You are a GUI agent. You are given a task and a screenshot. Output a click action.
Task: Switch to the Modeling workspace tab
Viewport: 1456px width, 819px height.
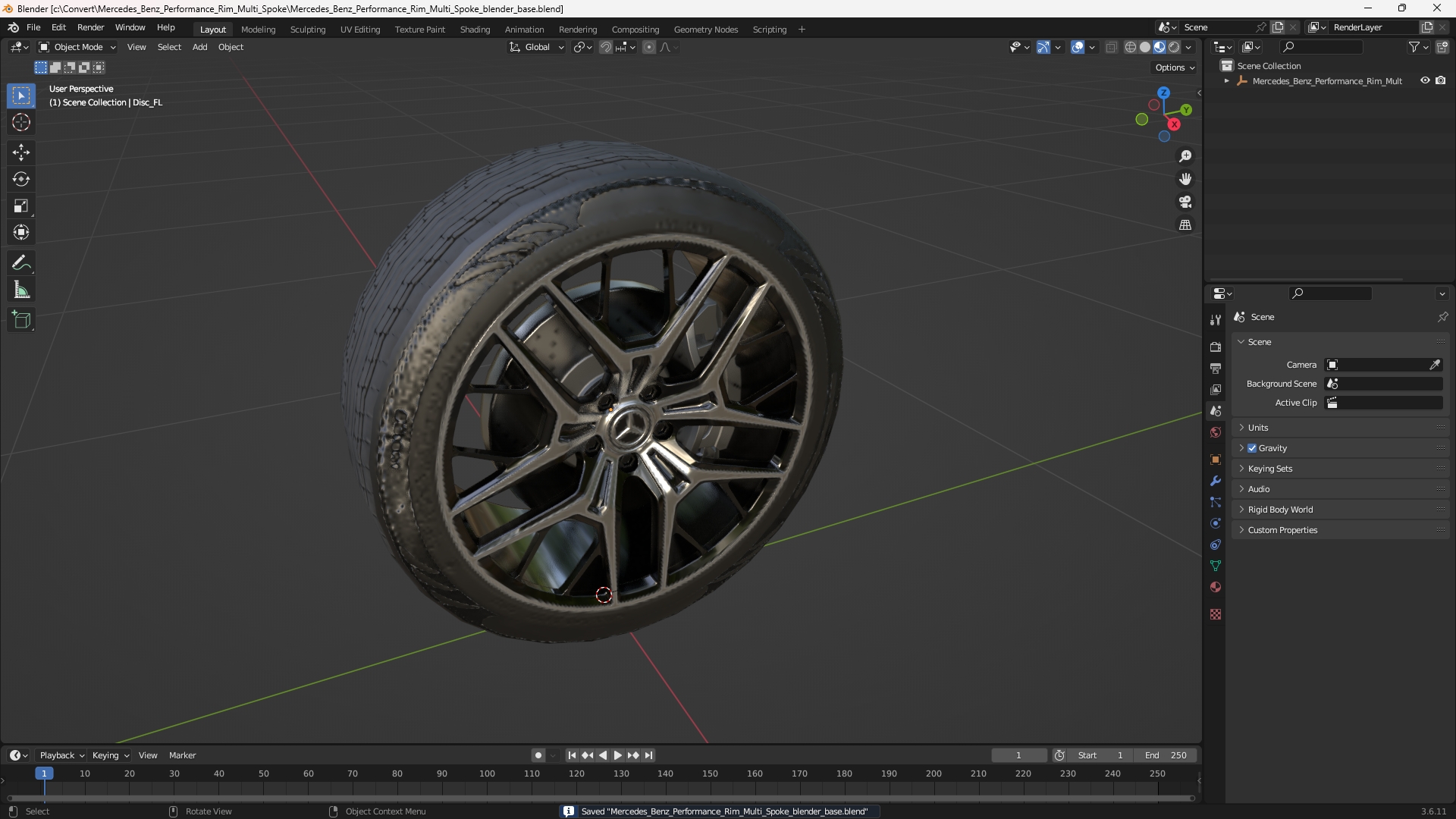click(258, 30)
